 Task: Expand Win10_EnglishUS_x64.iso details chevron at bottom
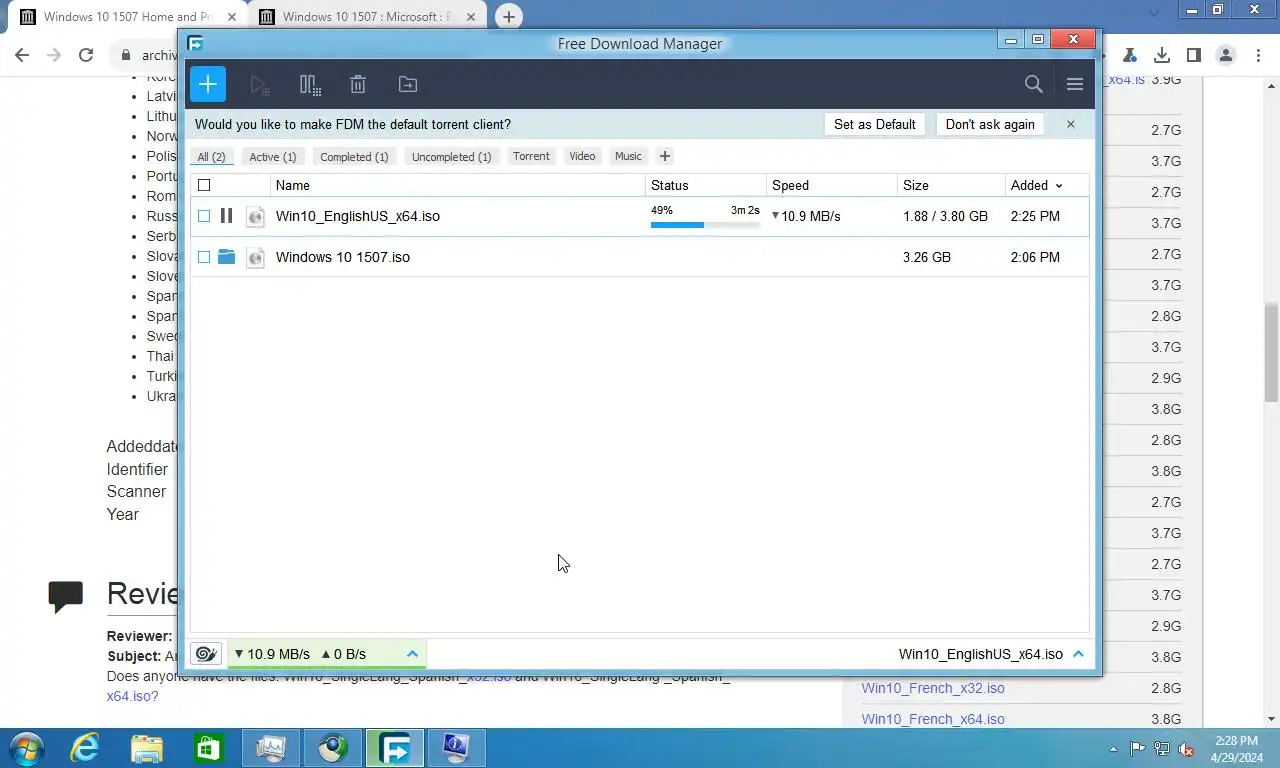(x=1078, y=654)
